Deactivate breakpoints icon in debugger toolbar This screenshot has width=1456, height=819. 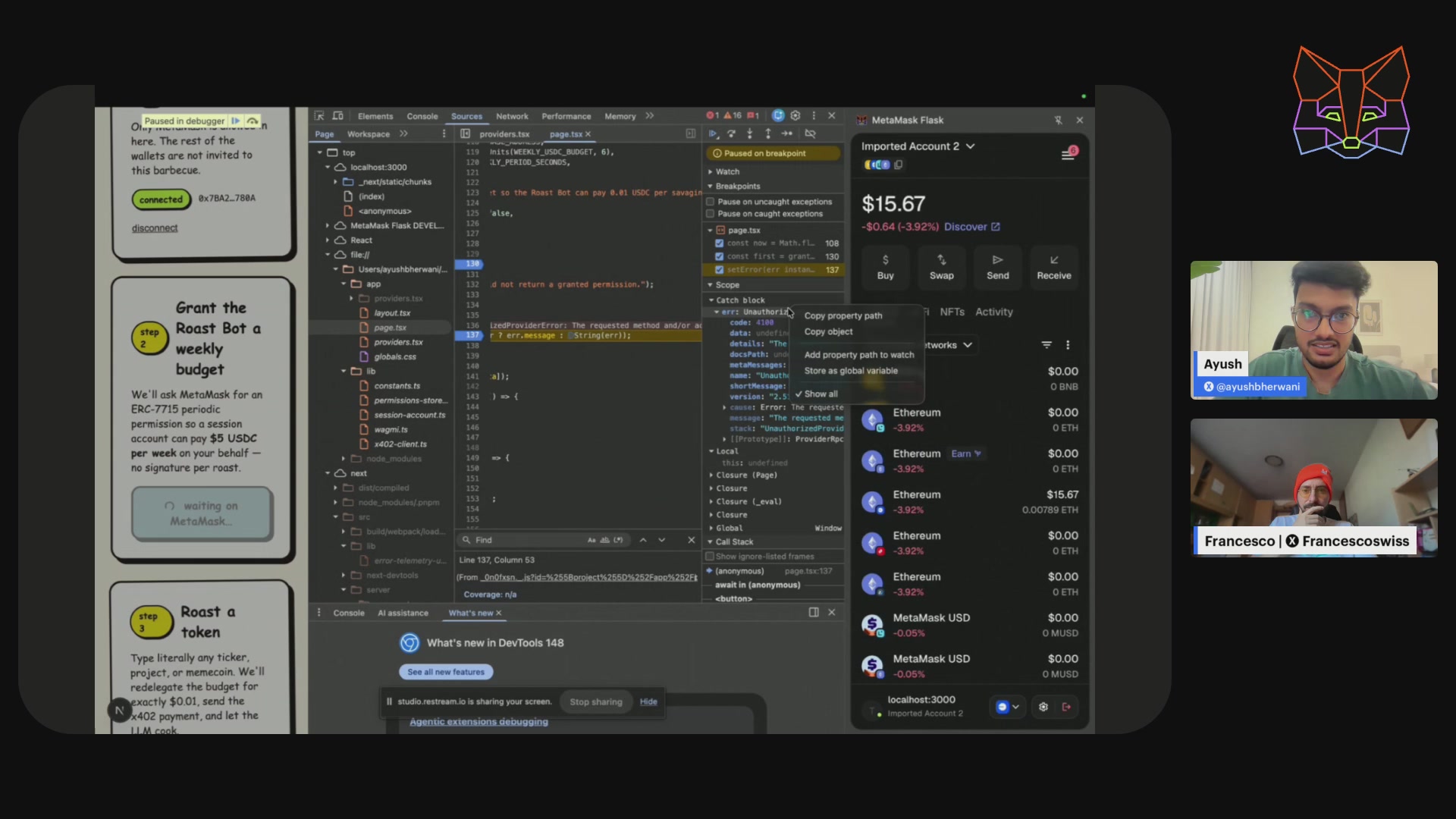pyautogui.click(x=810, y=134)
